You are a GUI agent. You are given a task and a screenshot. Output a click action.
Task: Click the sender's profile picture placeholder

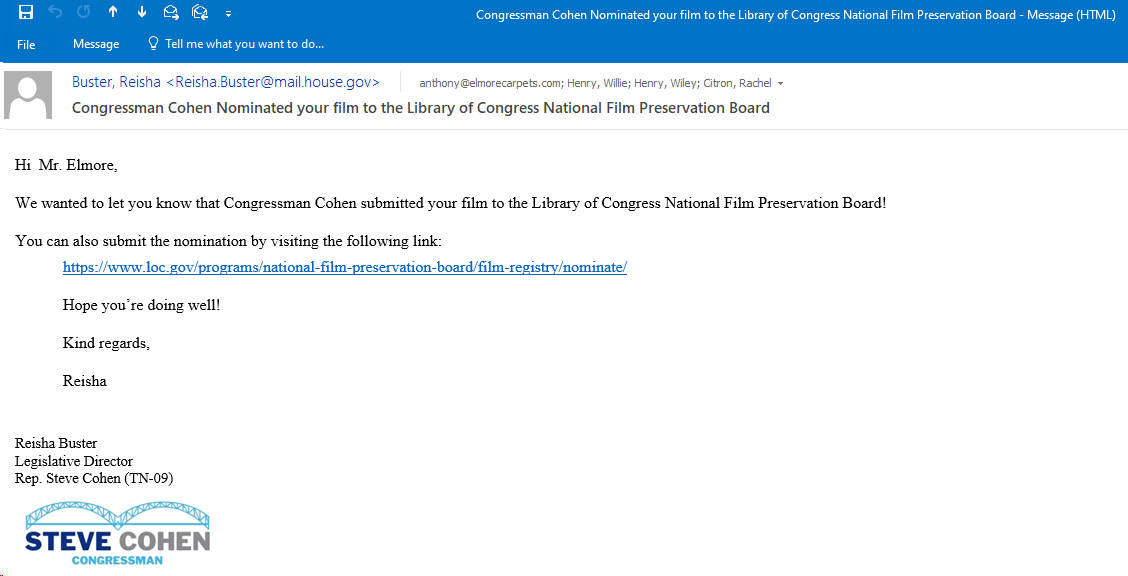pos(28,95)
